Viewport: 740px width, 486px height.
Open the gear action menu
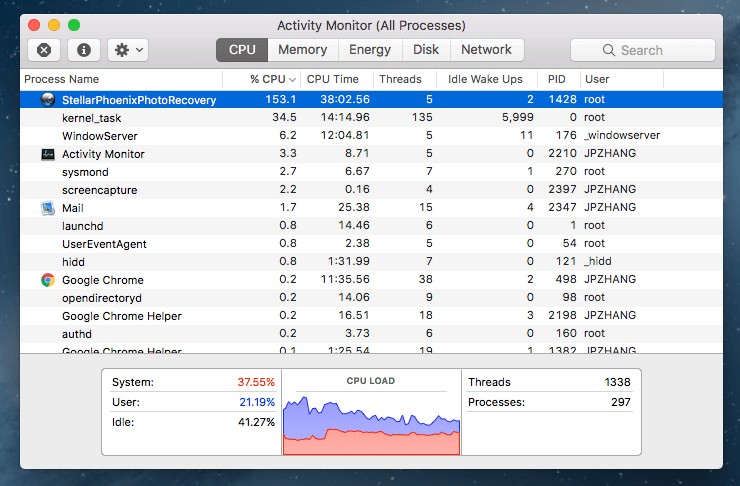click(128, 50)
